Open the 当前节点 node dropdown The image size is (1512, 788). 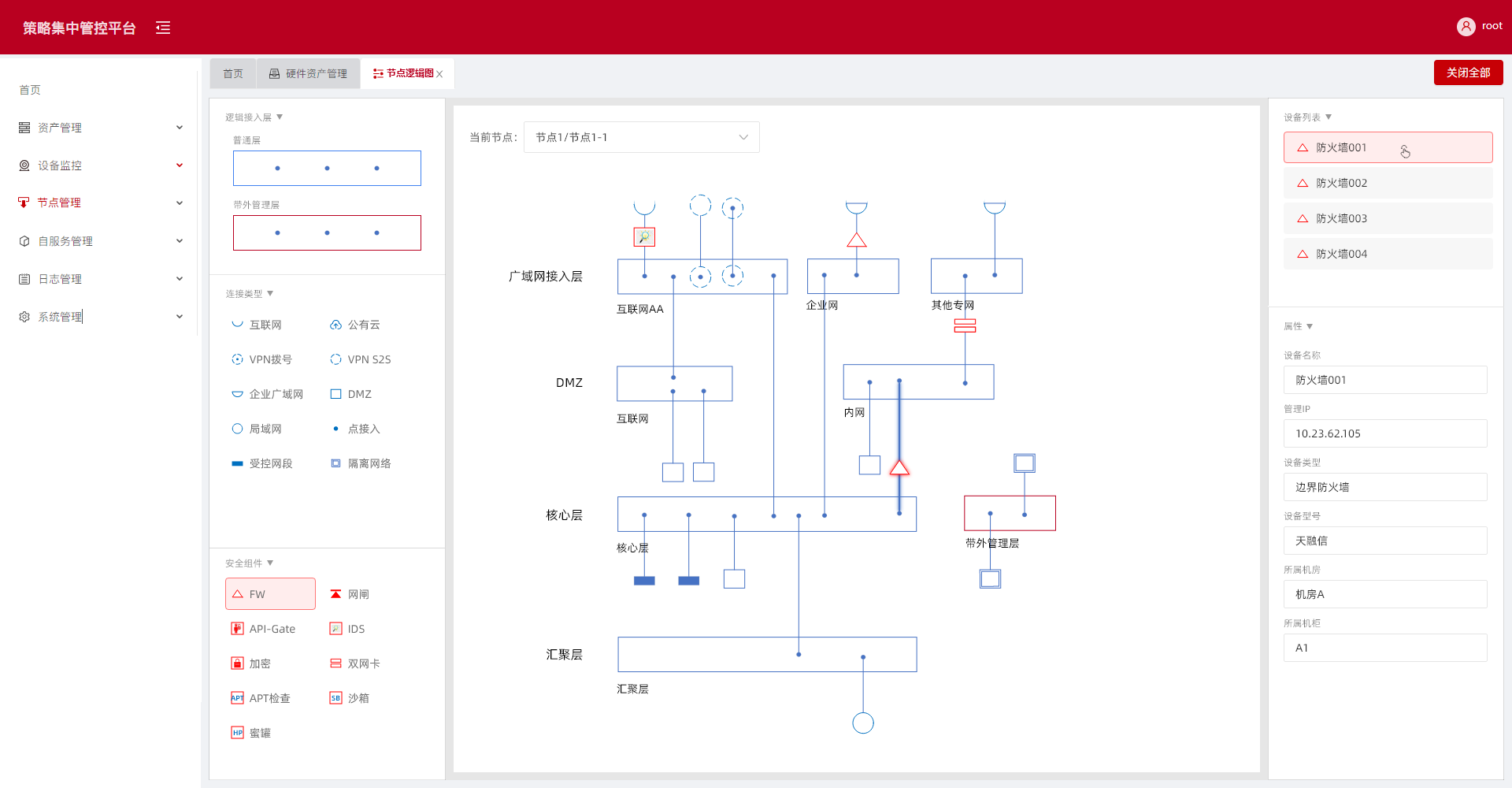(x=642, y=137)
